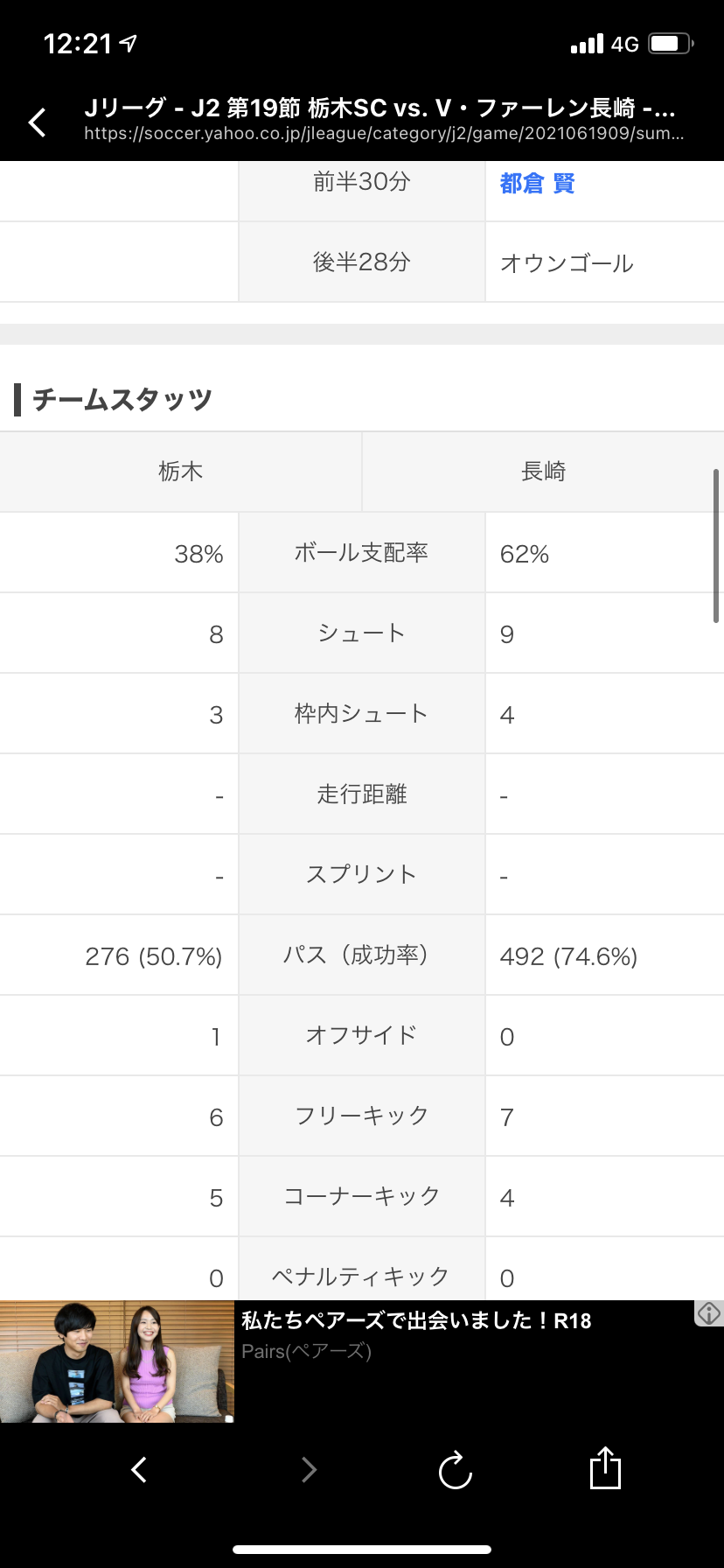Tap the Pairs(ペアーズ) advertiser name
Viewport: 724px width, 1568px height.
[x=306, y=1351]
